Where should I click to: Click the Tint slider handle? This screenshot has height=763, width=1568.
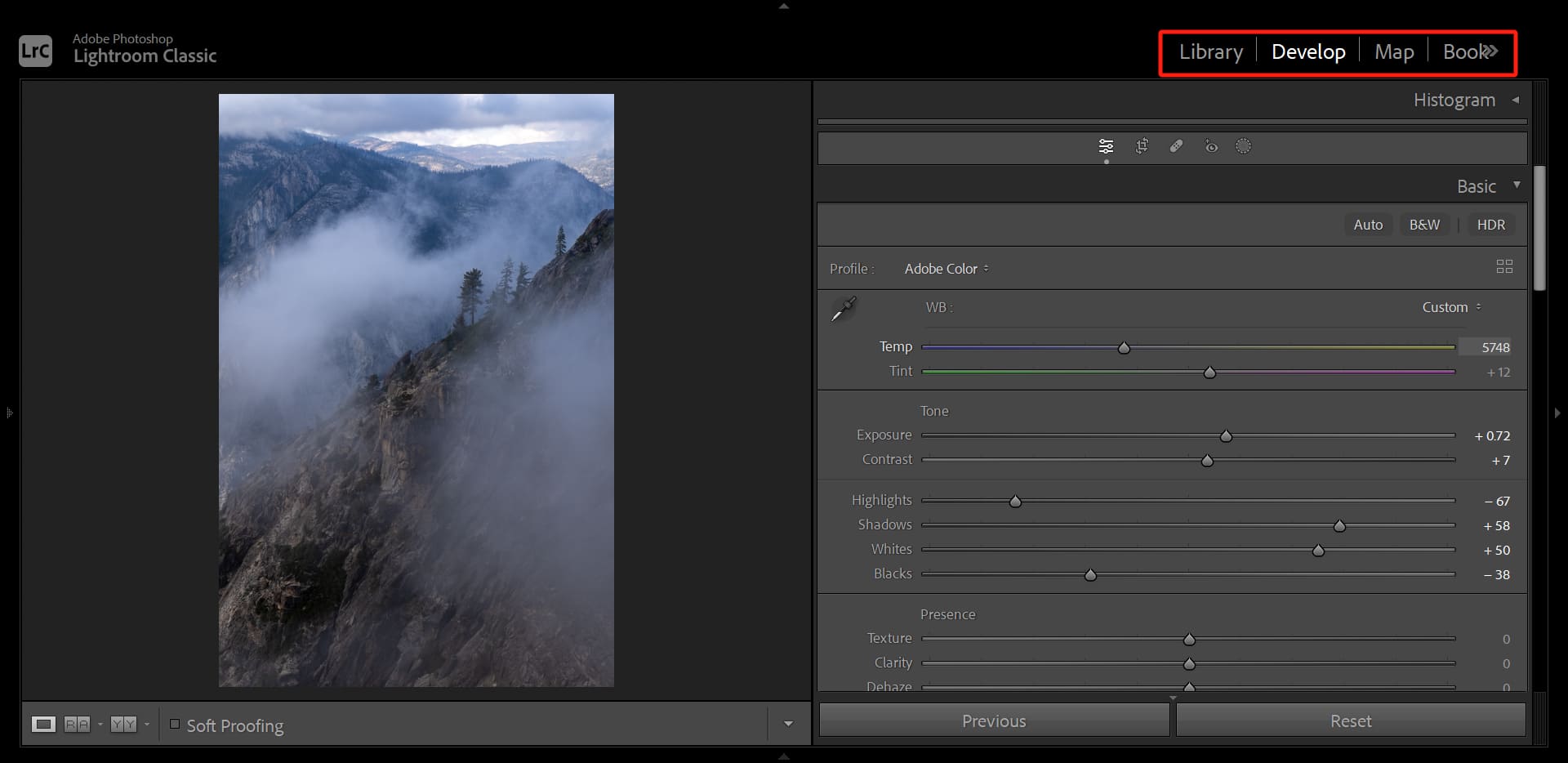[1209, 373]
